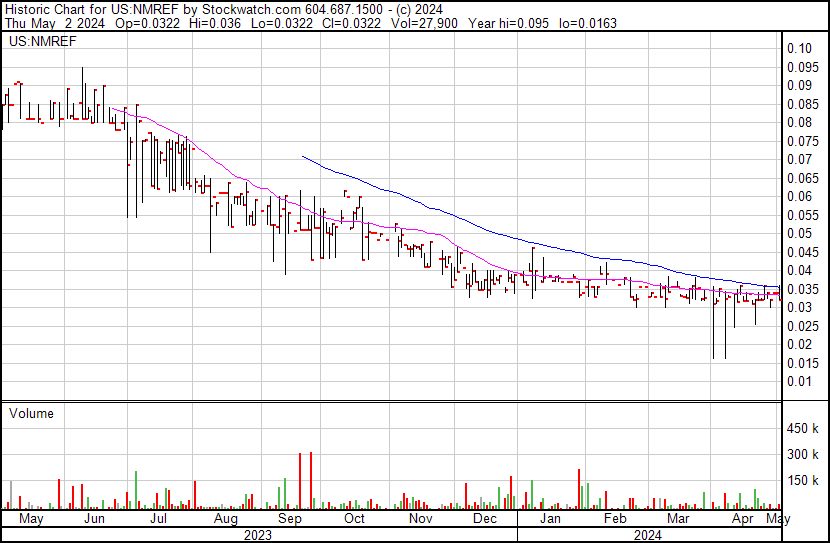Click the Dec month label
Viewport: 830px width, 543px height.
pos(485,519)
